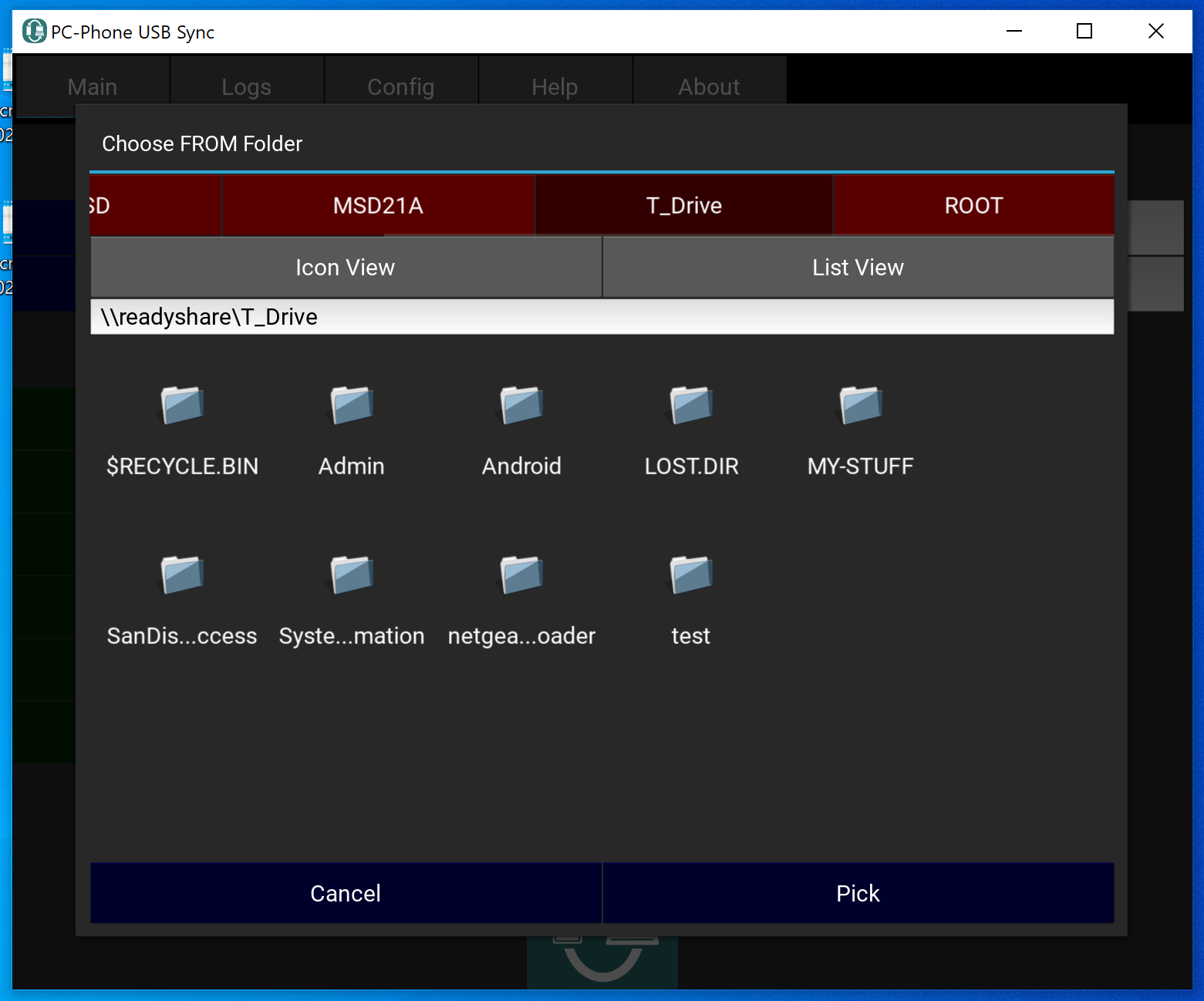Select the MY-STUFF folder icon
This screenshot has width=1204, height=1001.
(861, 406)
